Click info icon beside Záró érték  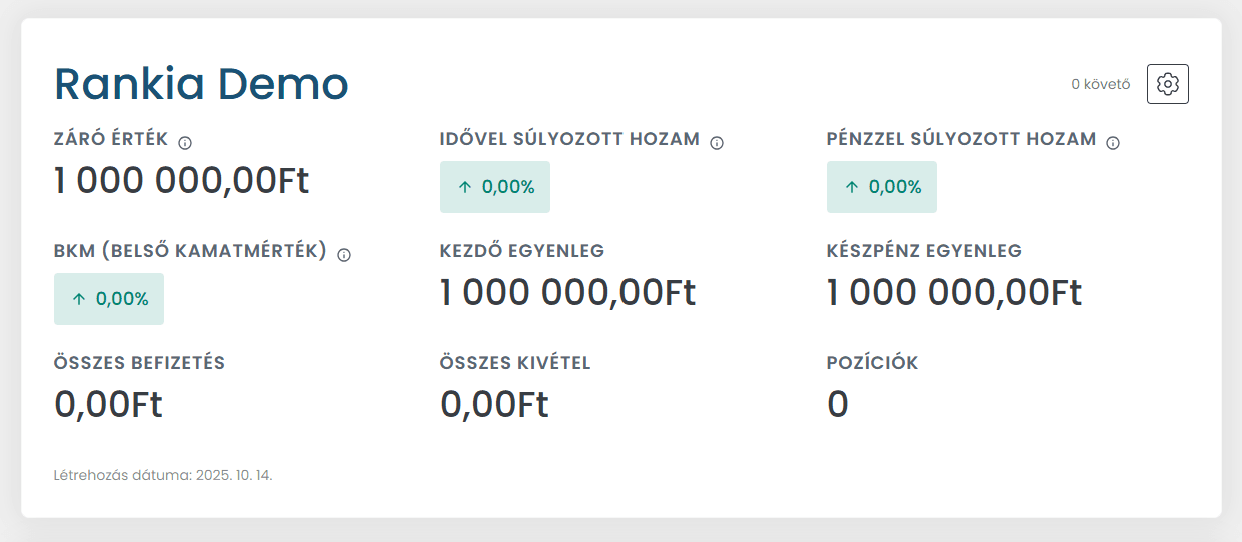point(184,143)
